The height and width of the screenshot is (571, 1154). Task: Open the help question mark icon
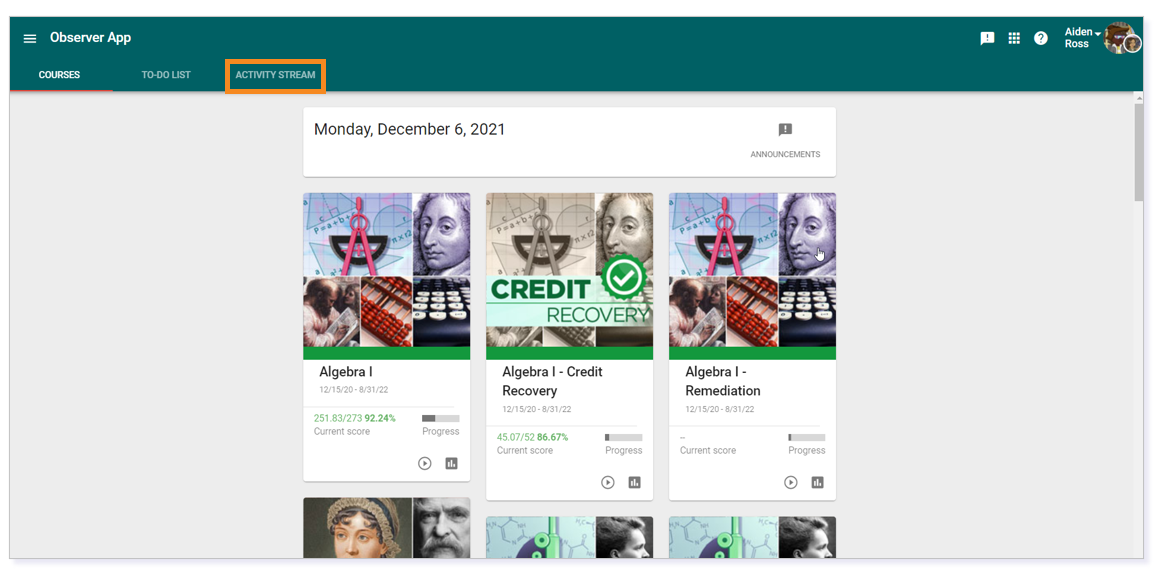click(x=1041, y=38)
